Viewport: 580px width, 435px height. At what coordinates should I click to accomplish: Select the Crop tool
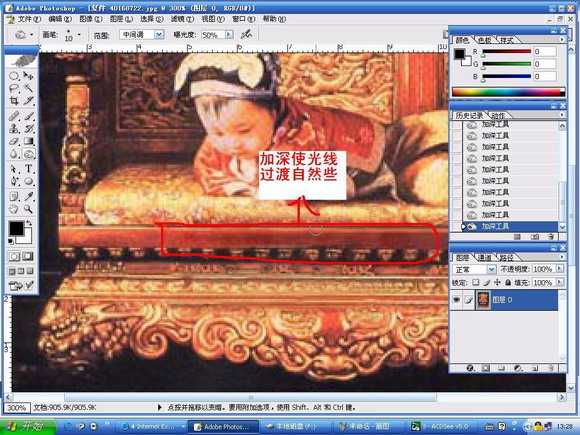click(14, 101)
